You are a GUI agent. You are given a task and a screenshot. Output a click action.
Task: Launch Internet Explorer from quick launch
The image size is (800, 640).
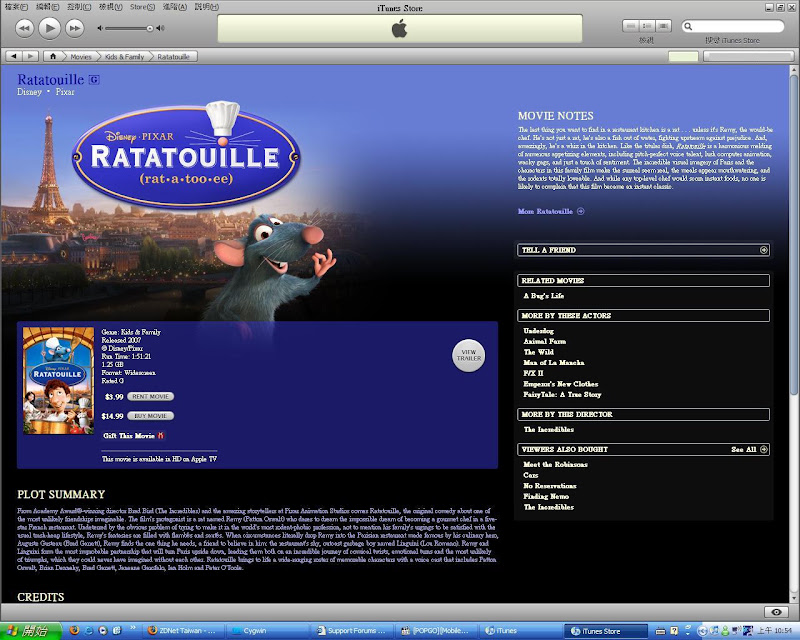tap(89, 631)
